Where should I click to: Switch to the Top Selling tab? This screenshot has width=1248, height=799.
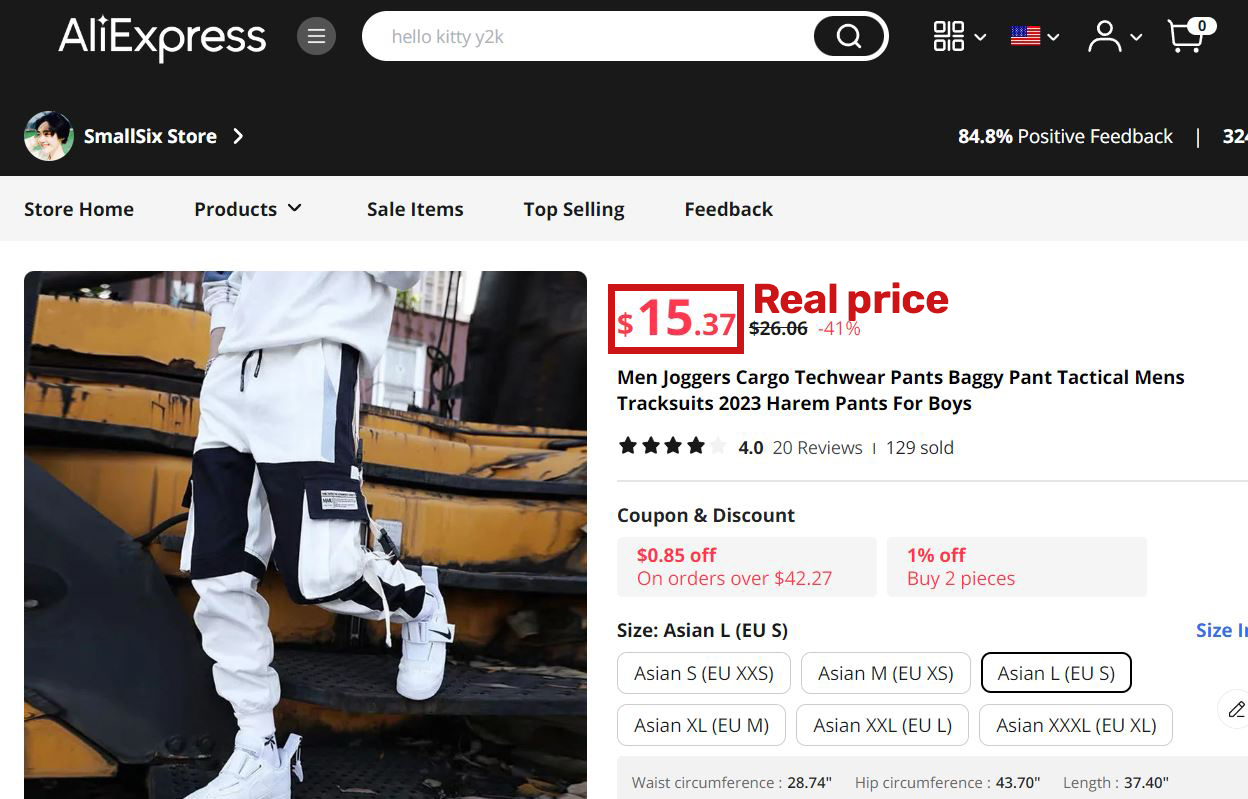573,209
